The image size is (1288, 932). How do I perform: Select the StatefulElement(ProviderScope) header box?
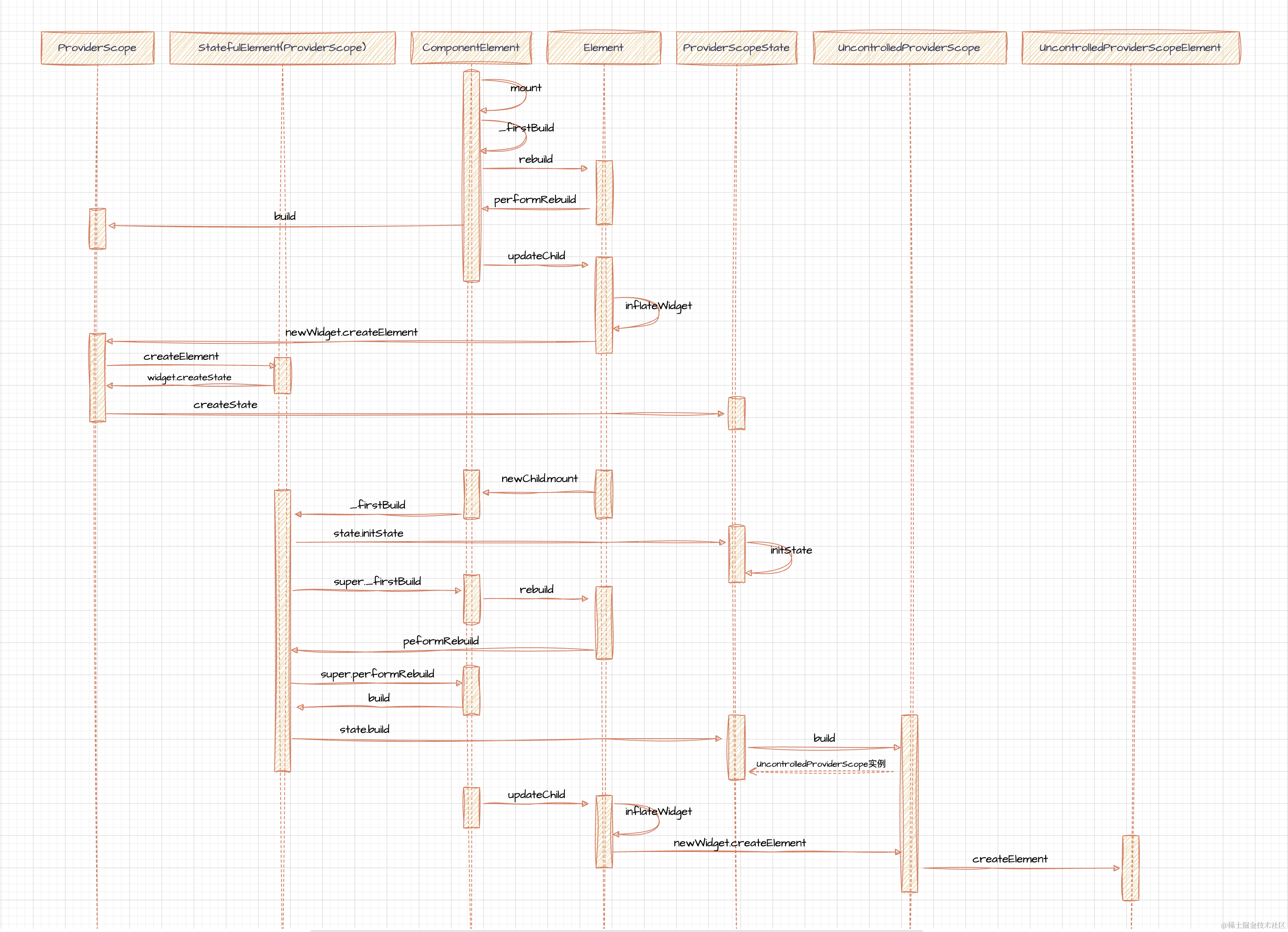tap(282, 48)
